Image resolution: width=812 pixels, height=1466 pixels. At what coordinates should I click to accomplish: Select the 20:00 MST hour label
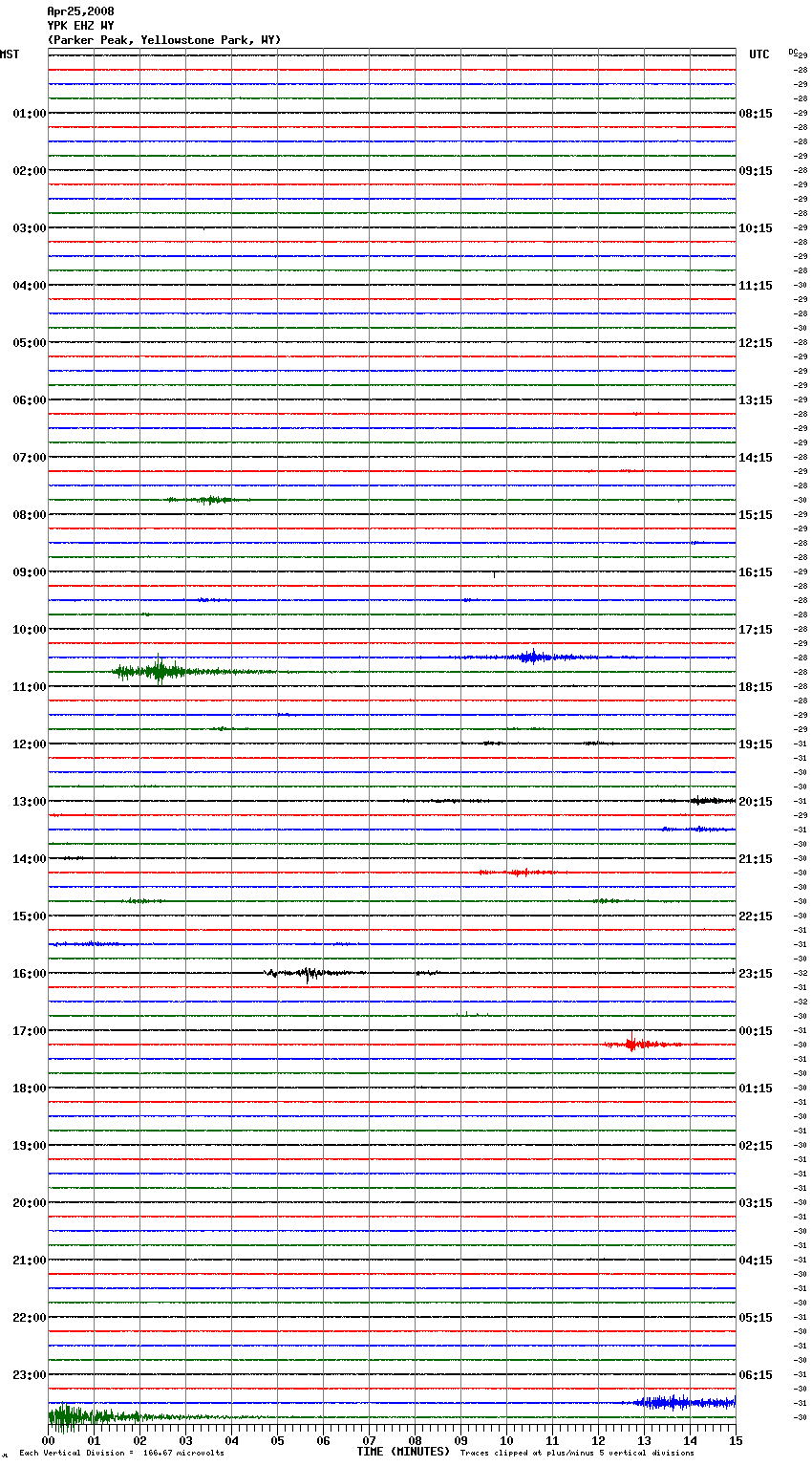coord(30,1203)
